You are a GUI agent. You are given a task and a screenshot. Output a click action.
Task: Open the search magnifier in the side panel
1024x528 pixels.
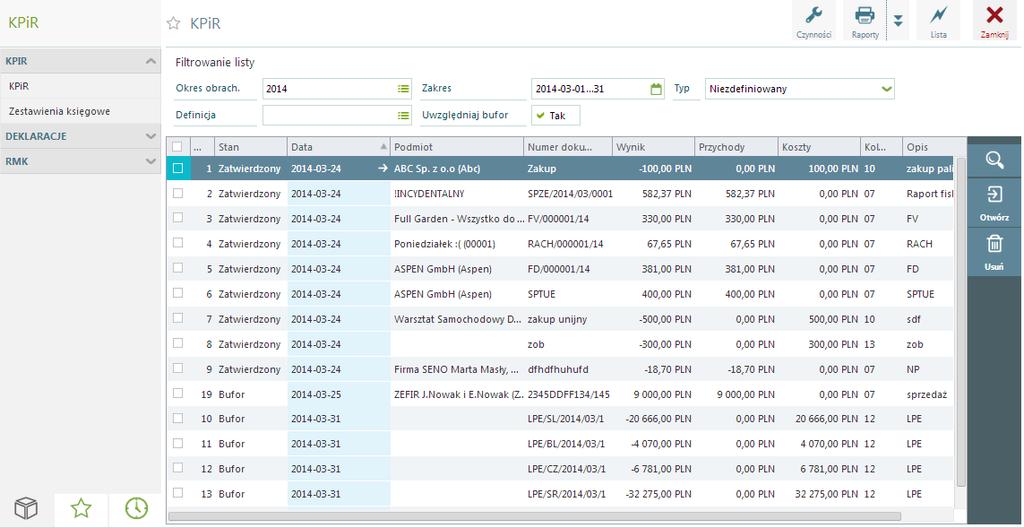995,160
